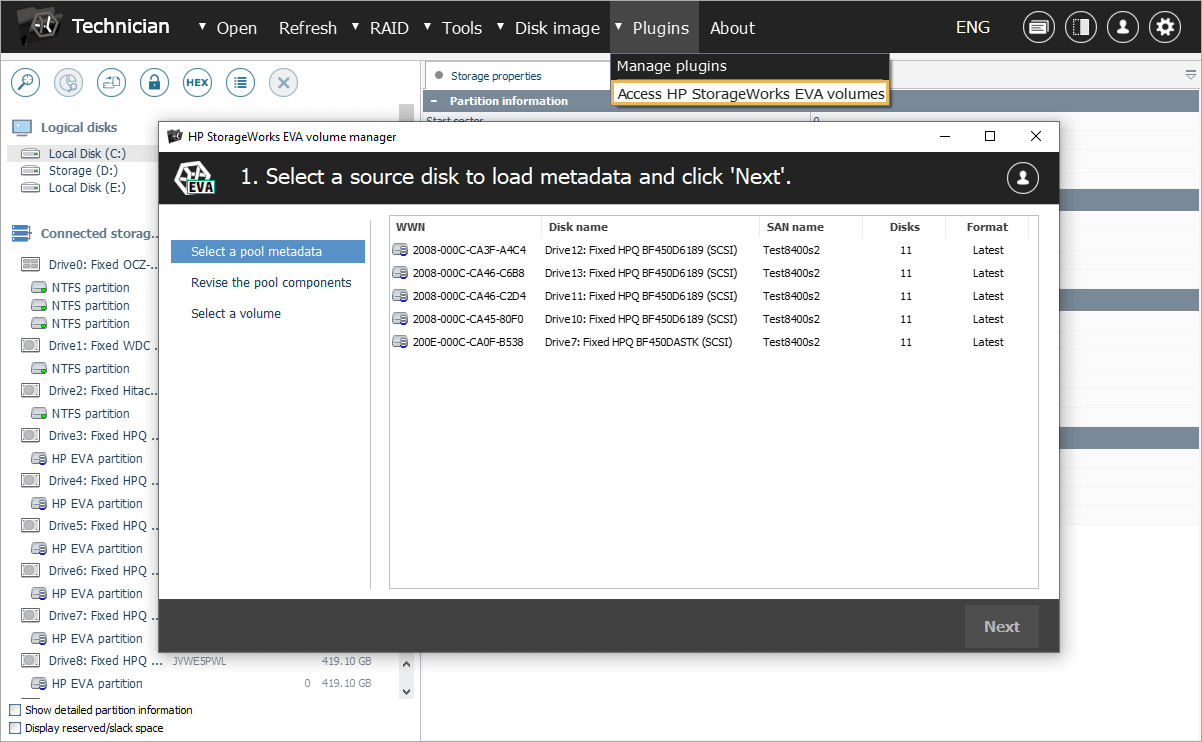
Task: Click the Drive1 Fixed WDC drive icon
Action: 30,346
